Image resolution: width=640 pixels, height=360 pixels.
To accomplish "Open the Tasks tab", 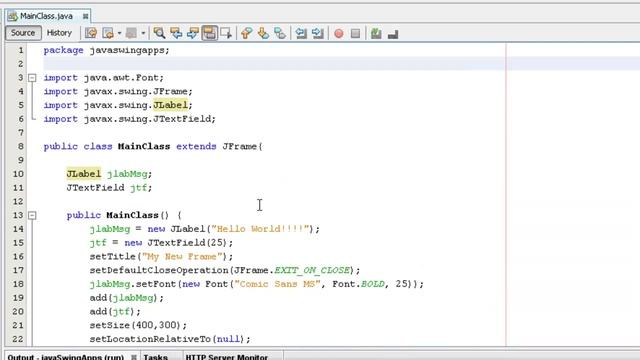I will (156, 356).
